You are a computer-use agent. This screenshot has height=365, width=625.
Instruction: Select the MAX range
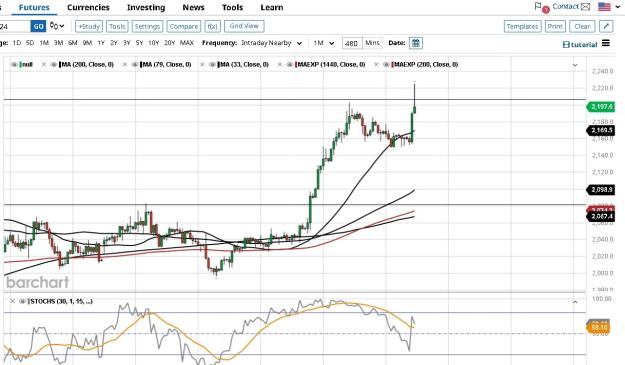[187, 43]
